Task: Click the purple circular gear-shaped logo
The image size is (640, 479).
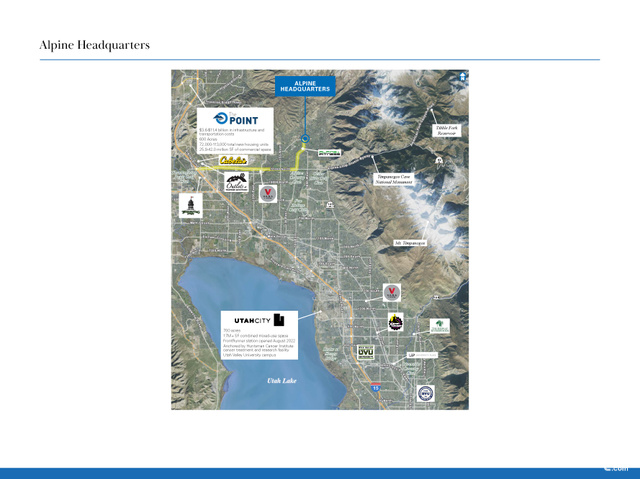Action: (x=395, y=322)
